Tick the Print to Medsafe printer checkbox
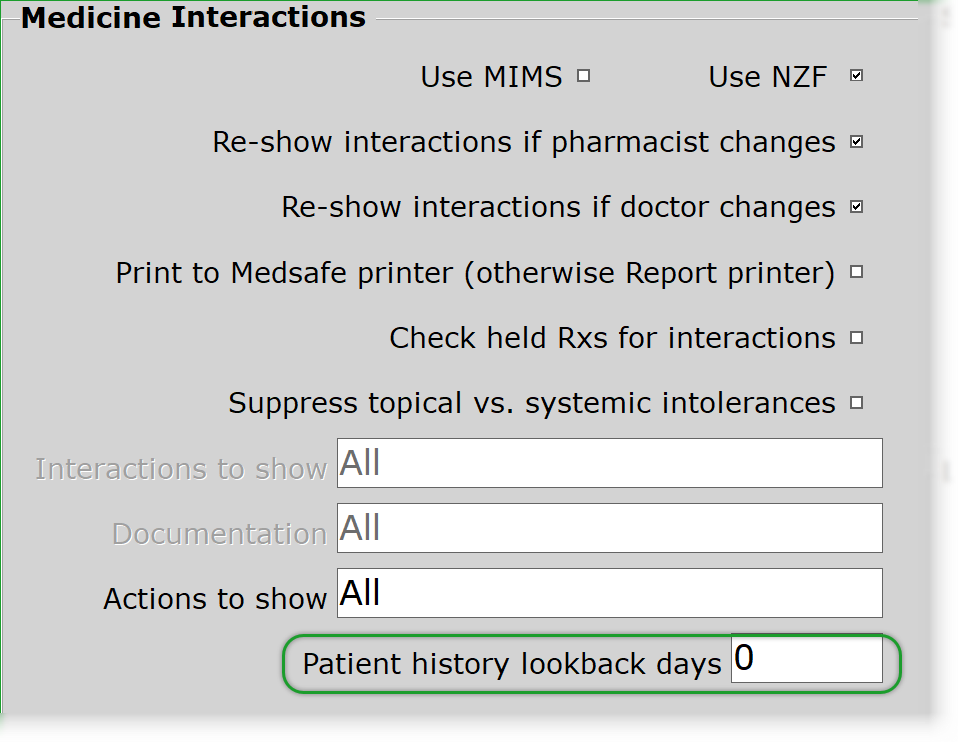959x743 pixels. pos(856,272)
